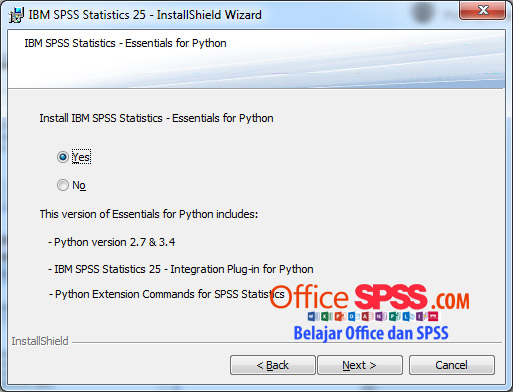Cancel the installation wizard
This screenshot has height=392, width=514.
452,365
